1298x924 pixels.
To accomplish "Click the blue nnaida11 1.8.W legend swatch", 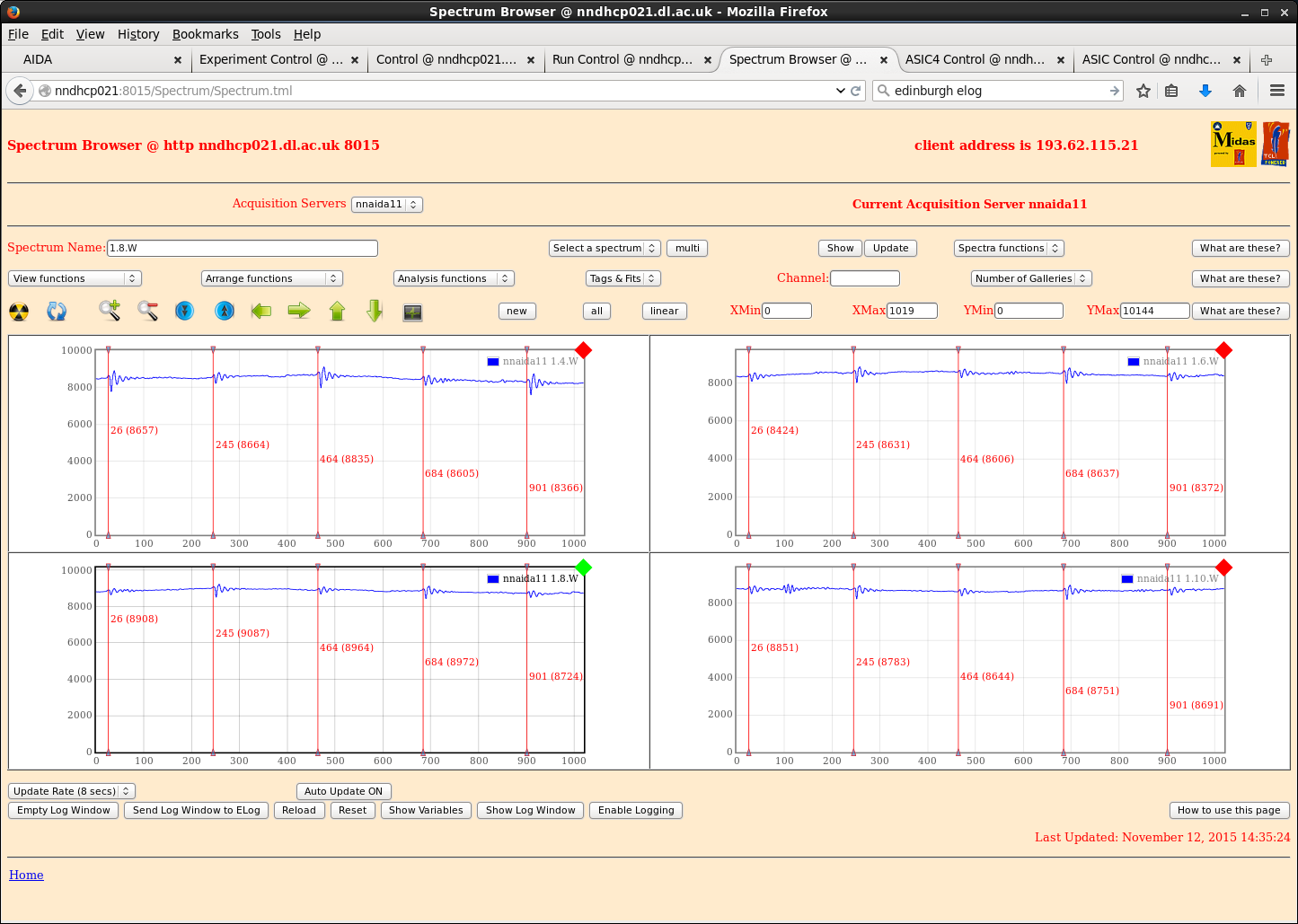I will 492,579.
